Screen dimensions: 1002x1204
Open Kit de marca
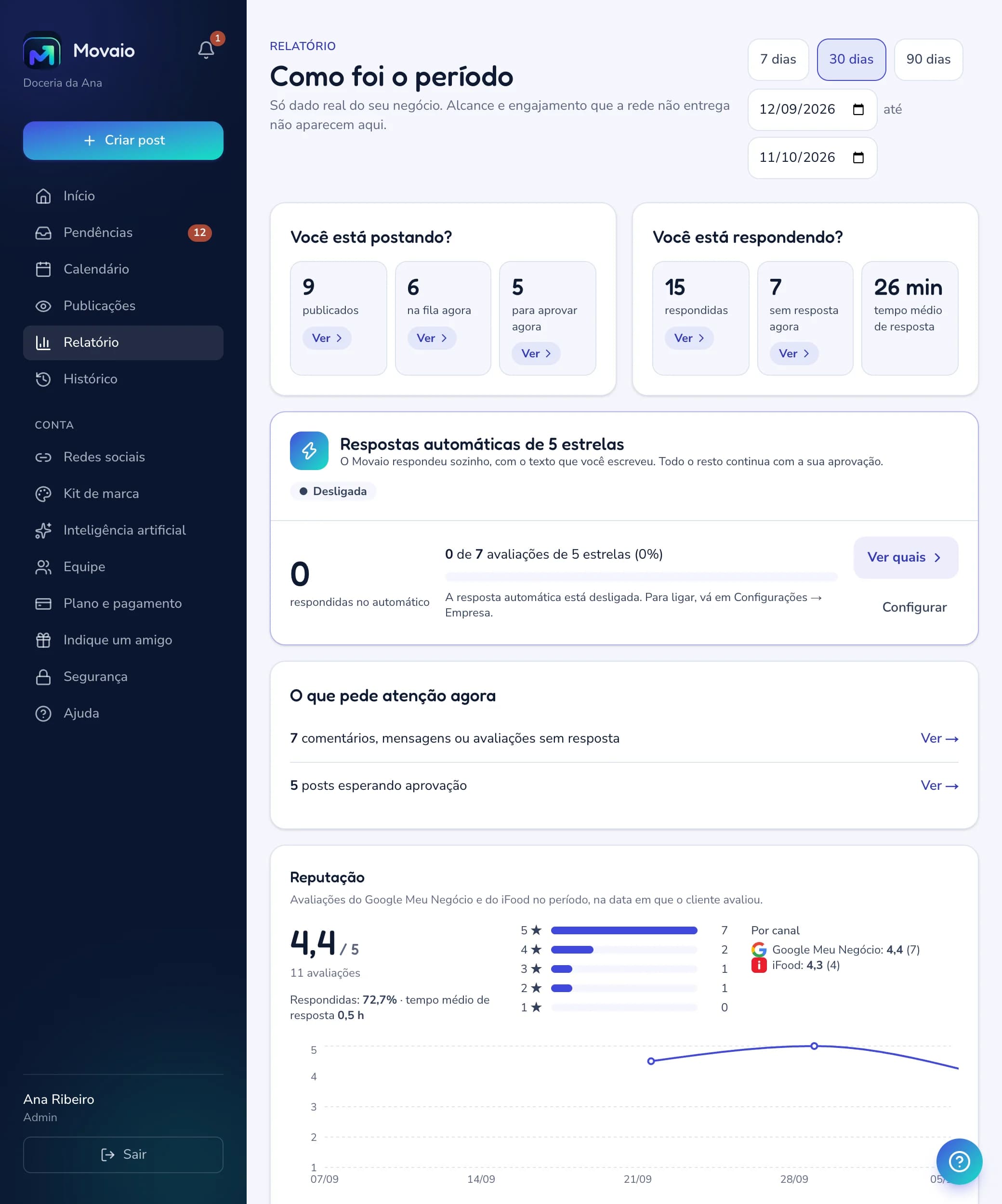click(123, 494)
